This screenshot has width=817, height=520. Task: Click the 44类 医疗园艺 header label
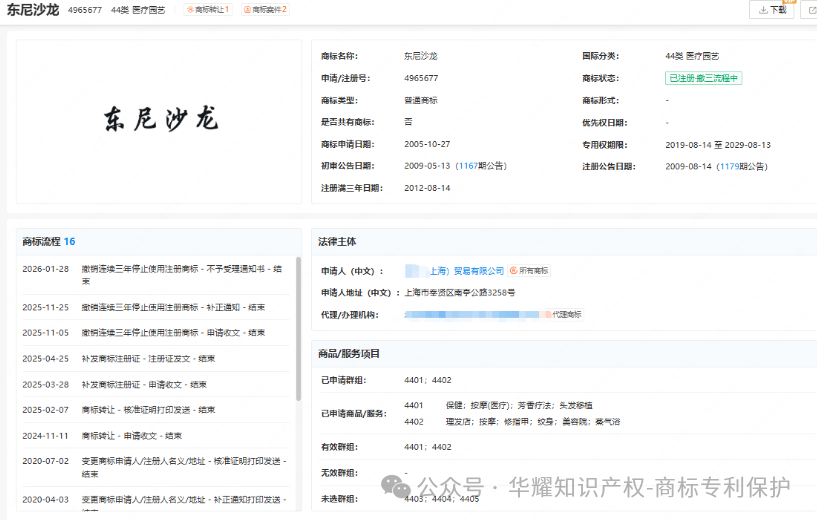[138, 10]
